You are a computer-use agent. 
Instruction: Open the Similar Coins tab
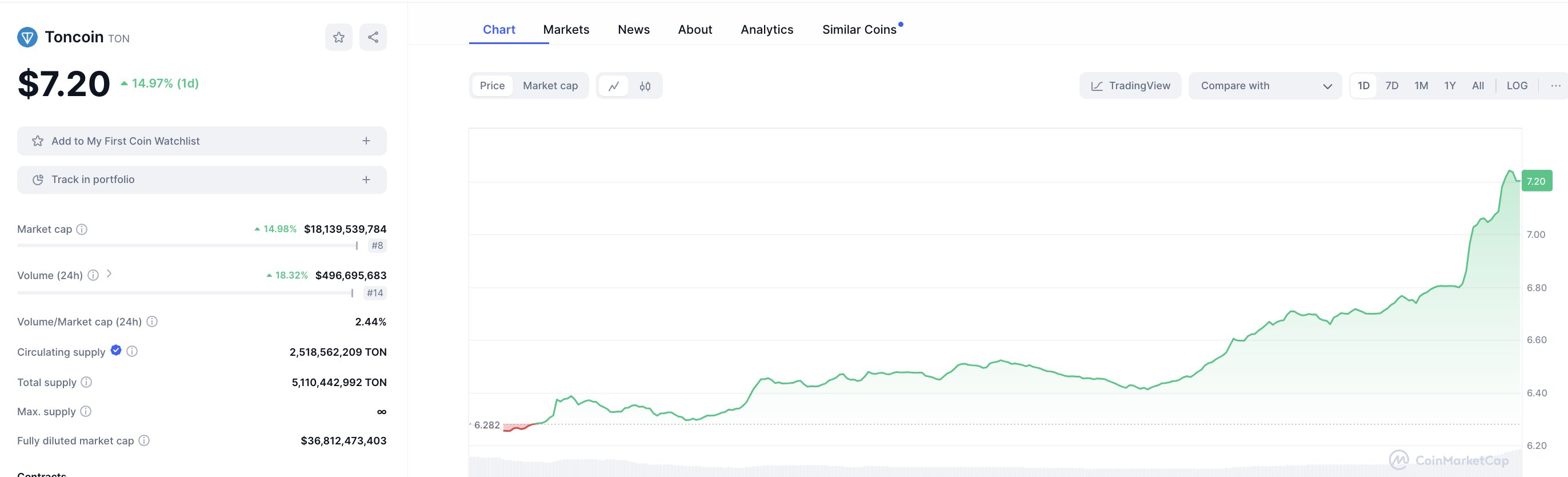pyautogui.click(x=859, y=29)
